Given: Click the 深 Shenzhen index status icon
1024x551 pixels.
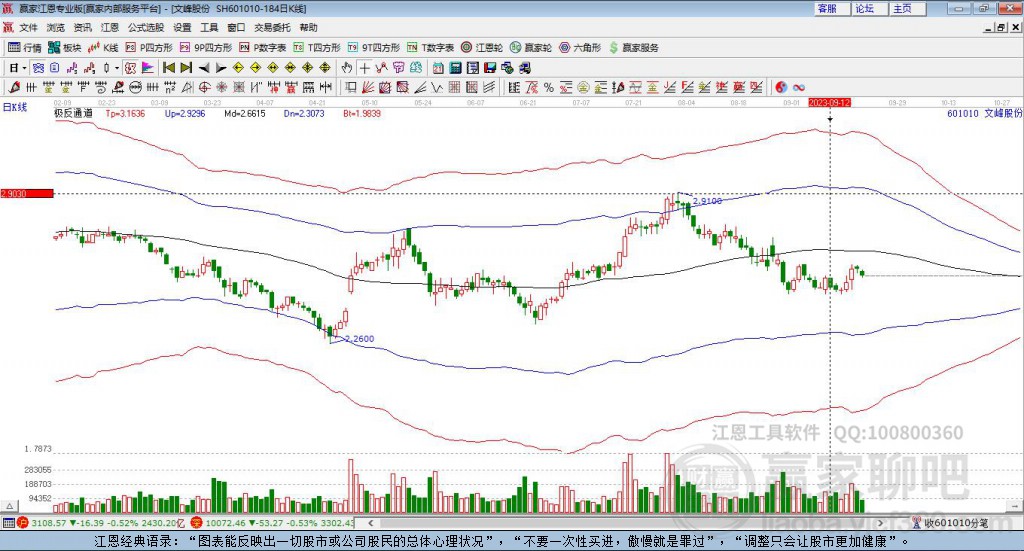Looking at the screenshot, I should 197,523.
